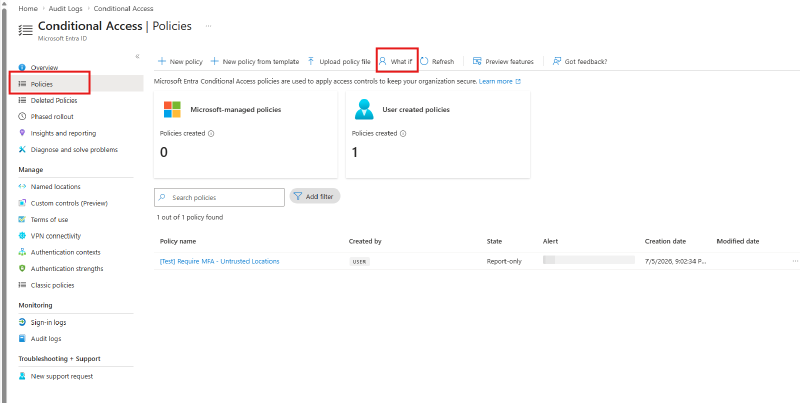Open the Require MFA - Untrusted Locations policy link

tap(219, 261)
